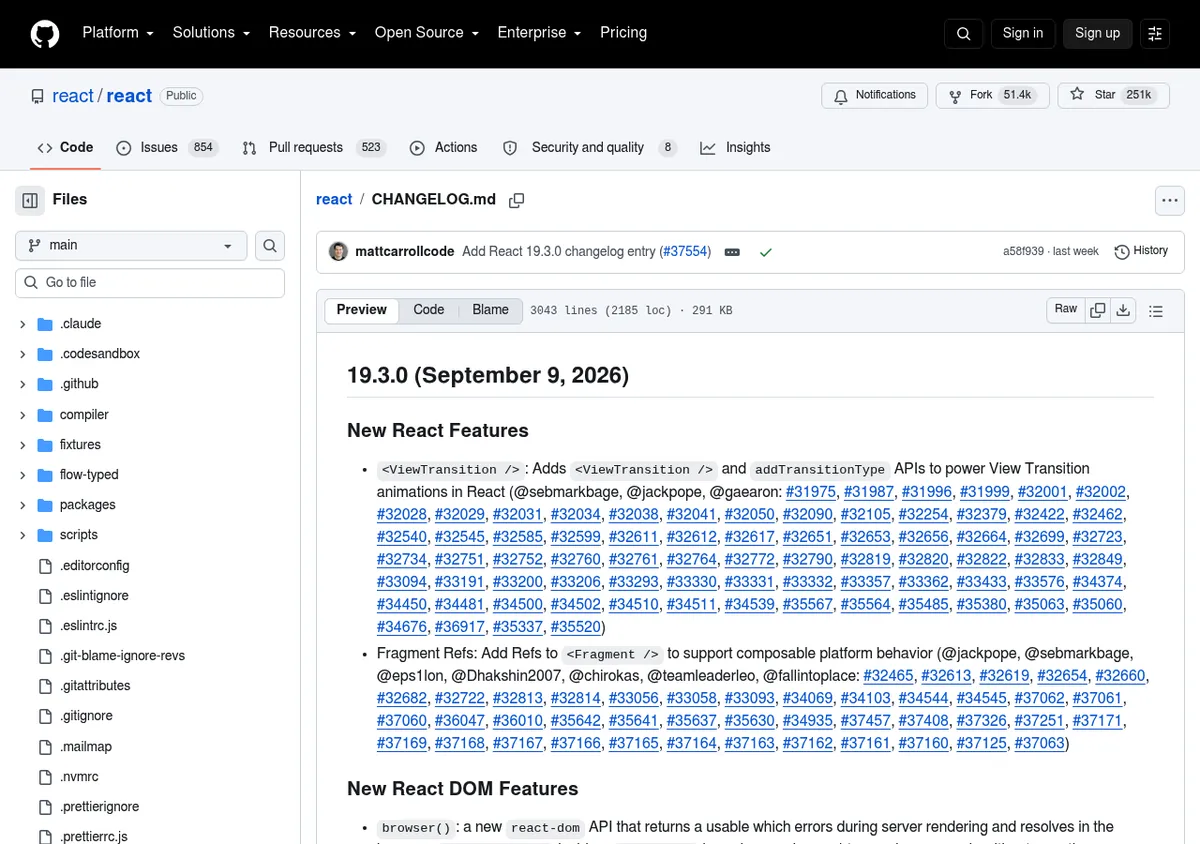1200x844 pixels.
Task: Open the main branch dropdown
Action: click(x=131, y=245)
